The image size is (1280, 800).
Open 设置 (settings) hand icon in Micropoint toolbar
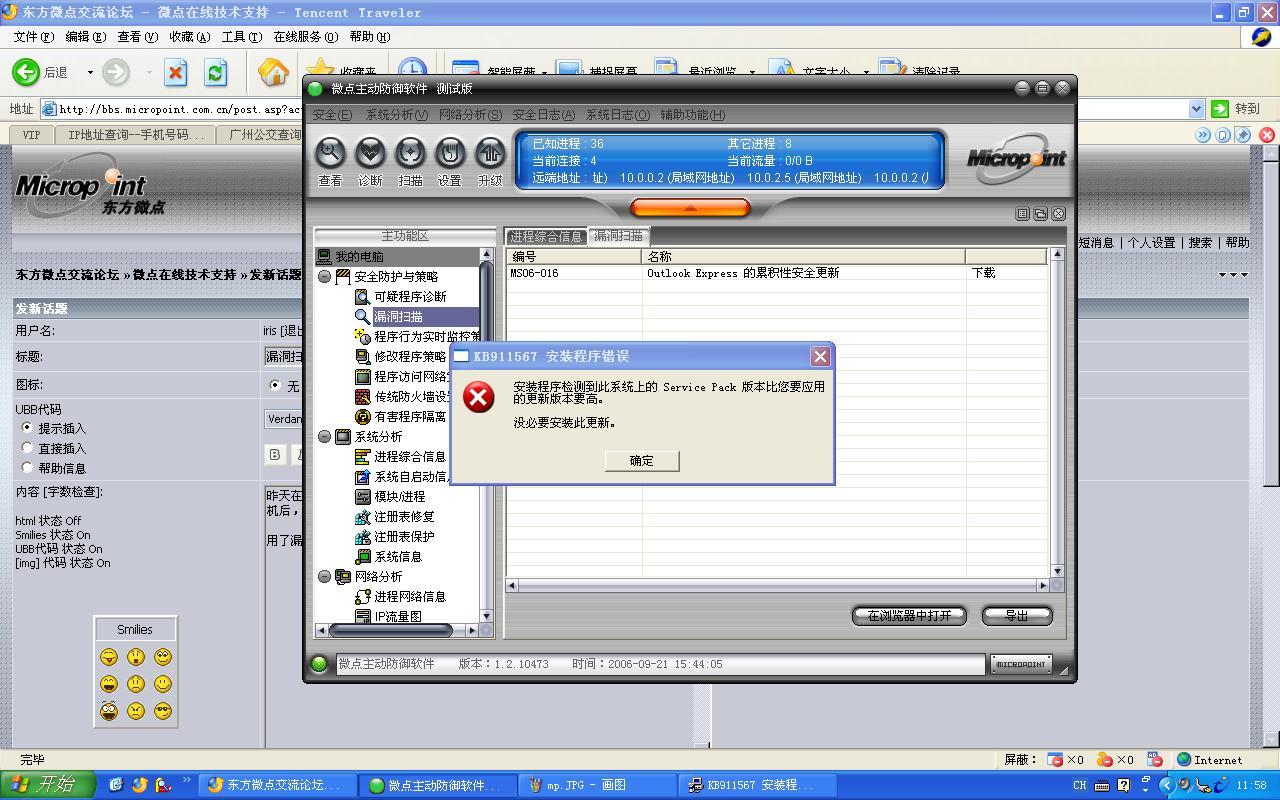450,152
